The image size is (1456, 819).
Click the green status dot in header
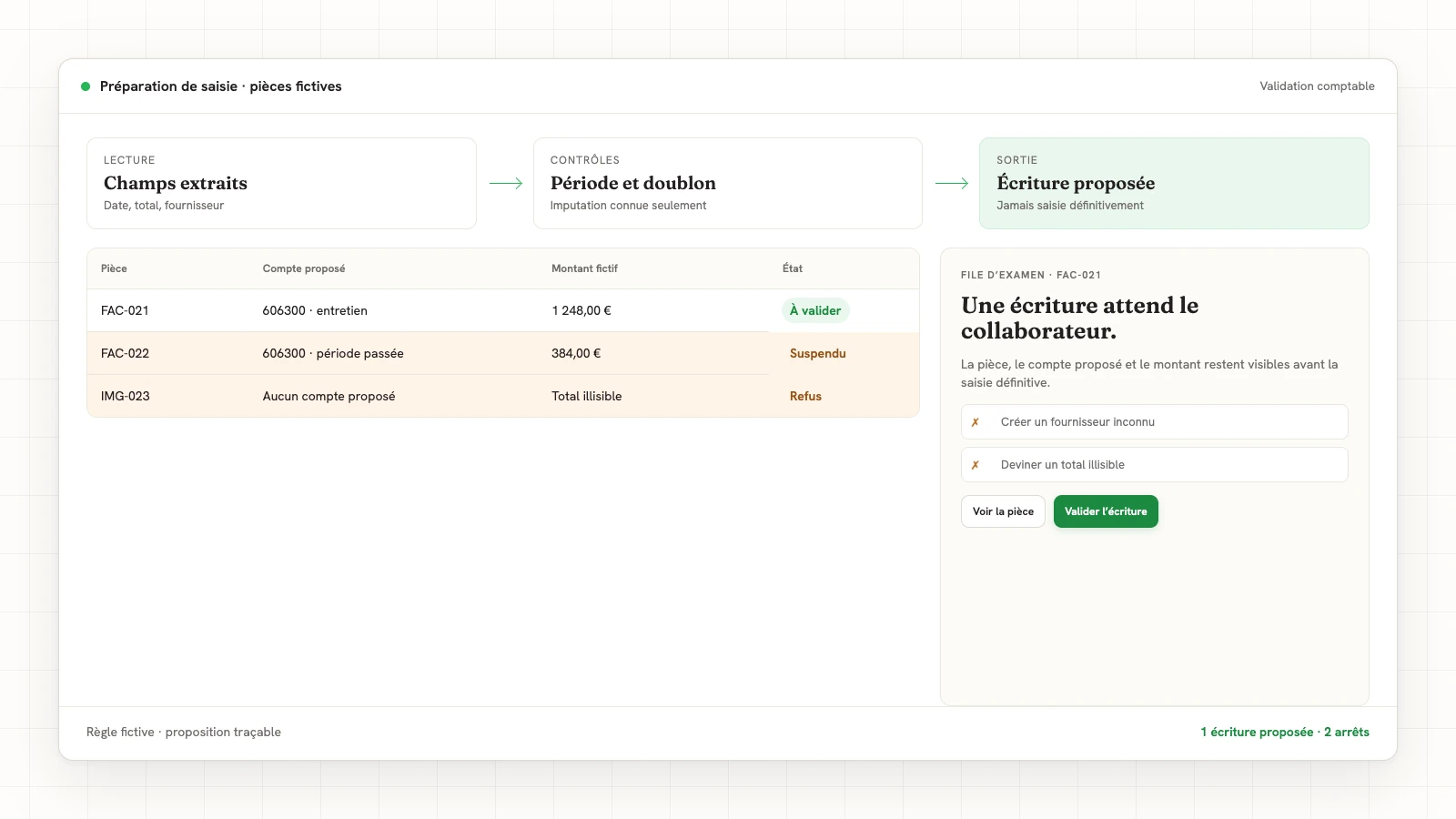[86, 86]
